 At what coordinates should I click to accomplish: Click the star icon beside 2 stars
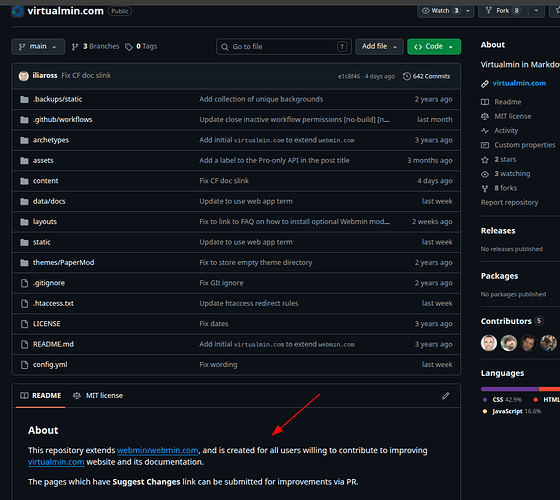click(485, 160)
